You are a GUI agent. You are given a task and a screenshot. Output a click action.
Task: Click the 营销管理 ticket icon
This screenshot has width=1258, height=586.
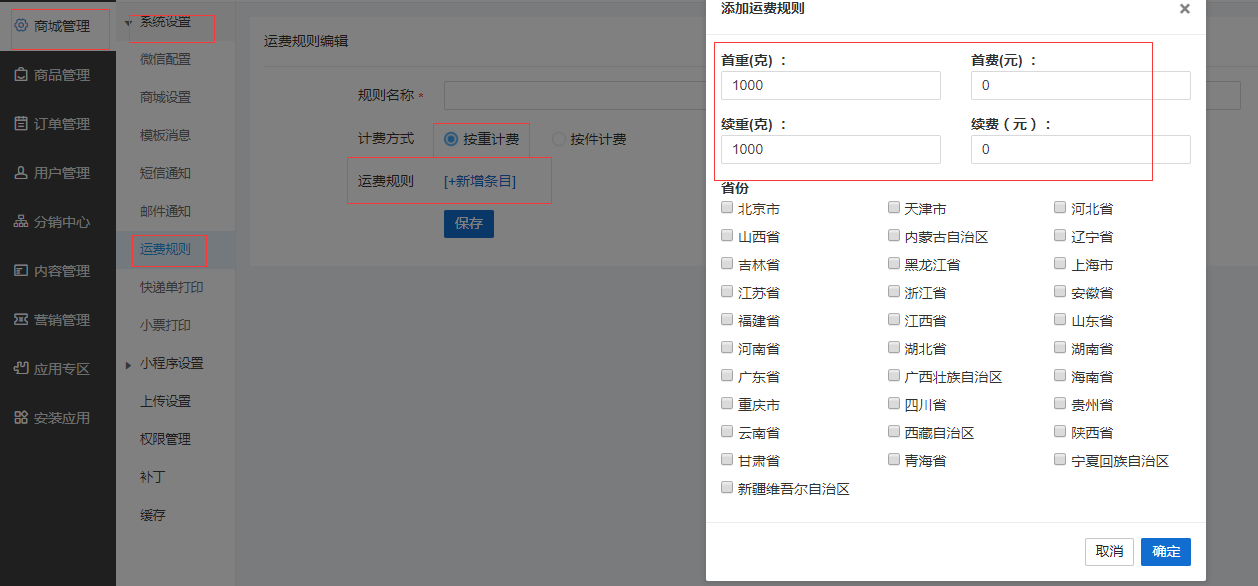pos(21,320)
